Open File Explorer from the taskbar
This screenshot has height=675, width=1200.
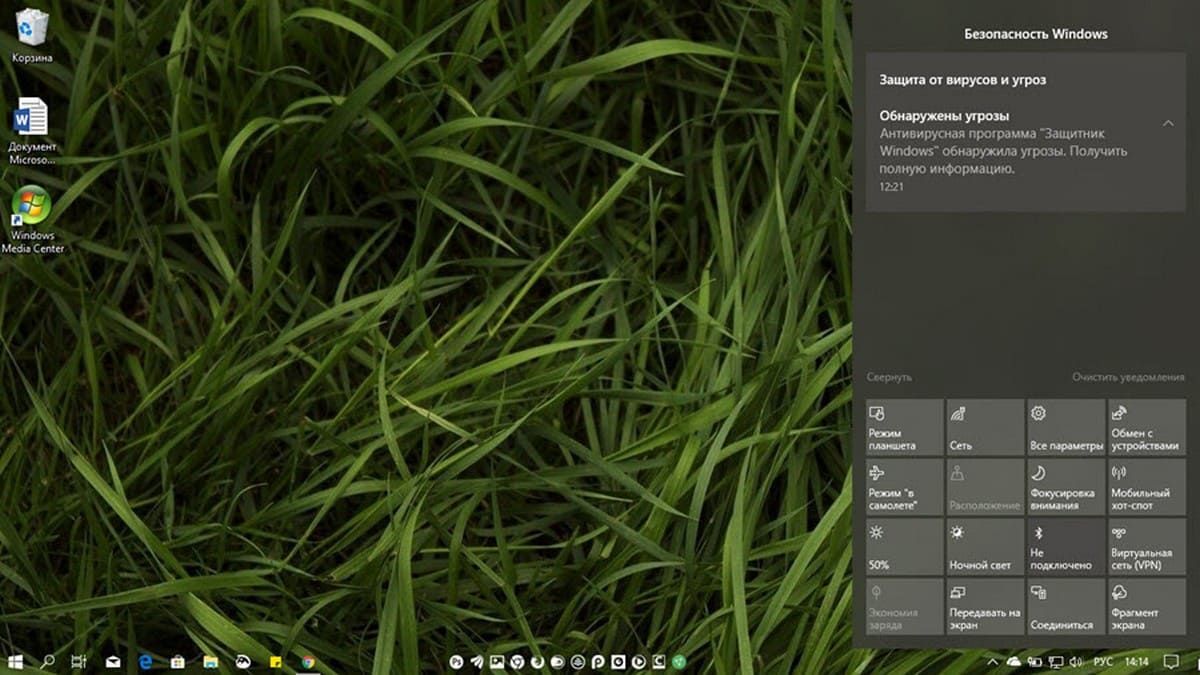click(x=210, y=662)
